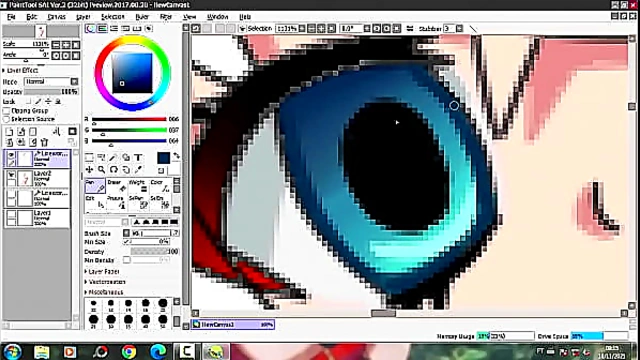The width and height of the screenshot is (640, 360).
Task: Hide the top Linework layer
Action: pyautogui.click(x=11, y=155)
